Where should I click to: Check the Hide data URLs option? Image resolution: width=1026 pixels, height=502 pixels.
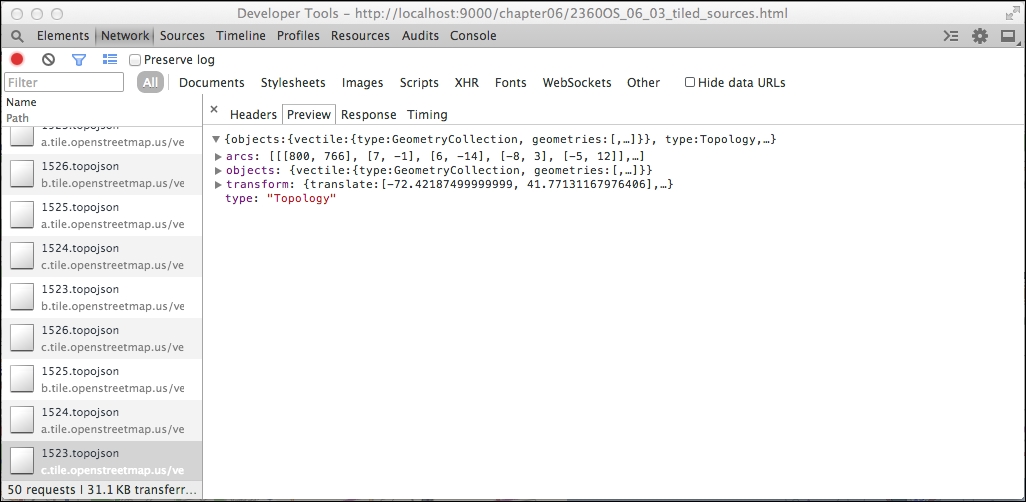coord(690,82)
